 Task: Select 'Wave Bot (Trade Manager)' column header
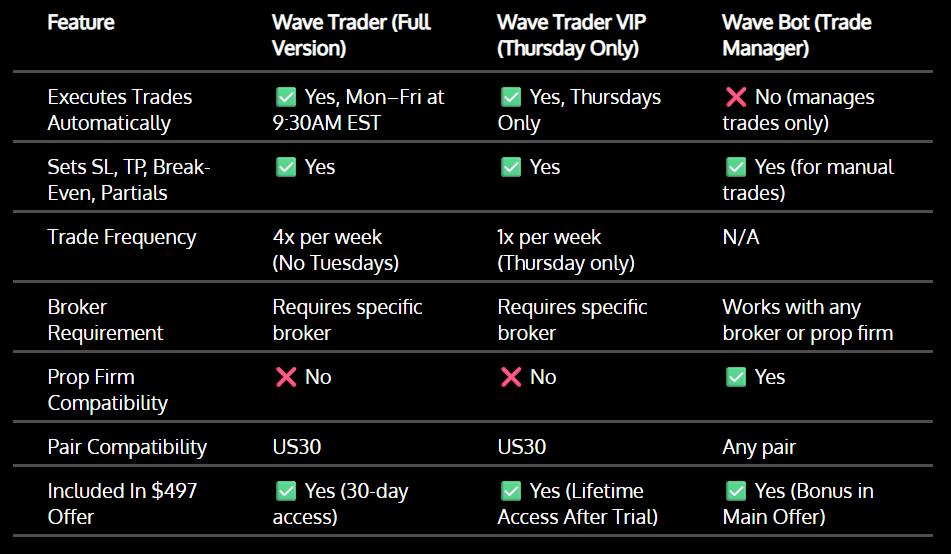click(x=796, y=35)
